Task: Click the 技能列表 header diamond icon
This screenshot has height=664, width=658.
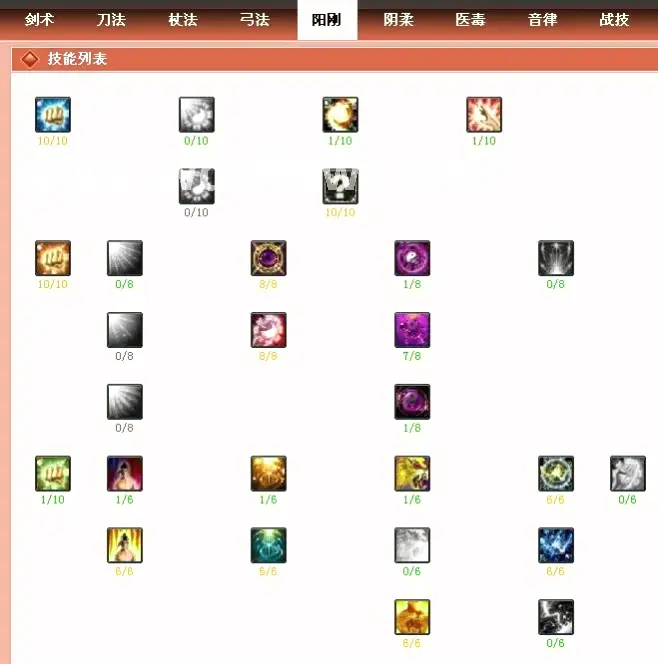Action: pos(30,59)
